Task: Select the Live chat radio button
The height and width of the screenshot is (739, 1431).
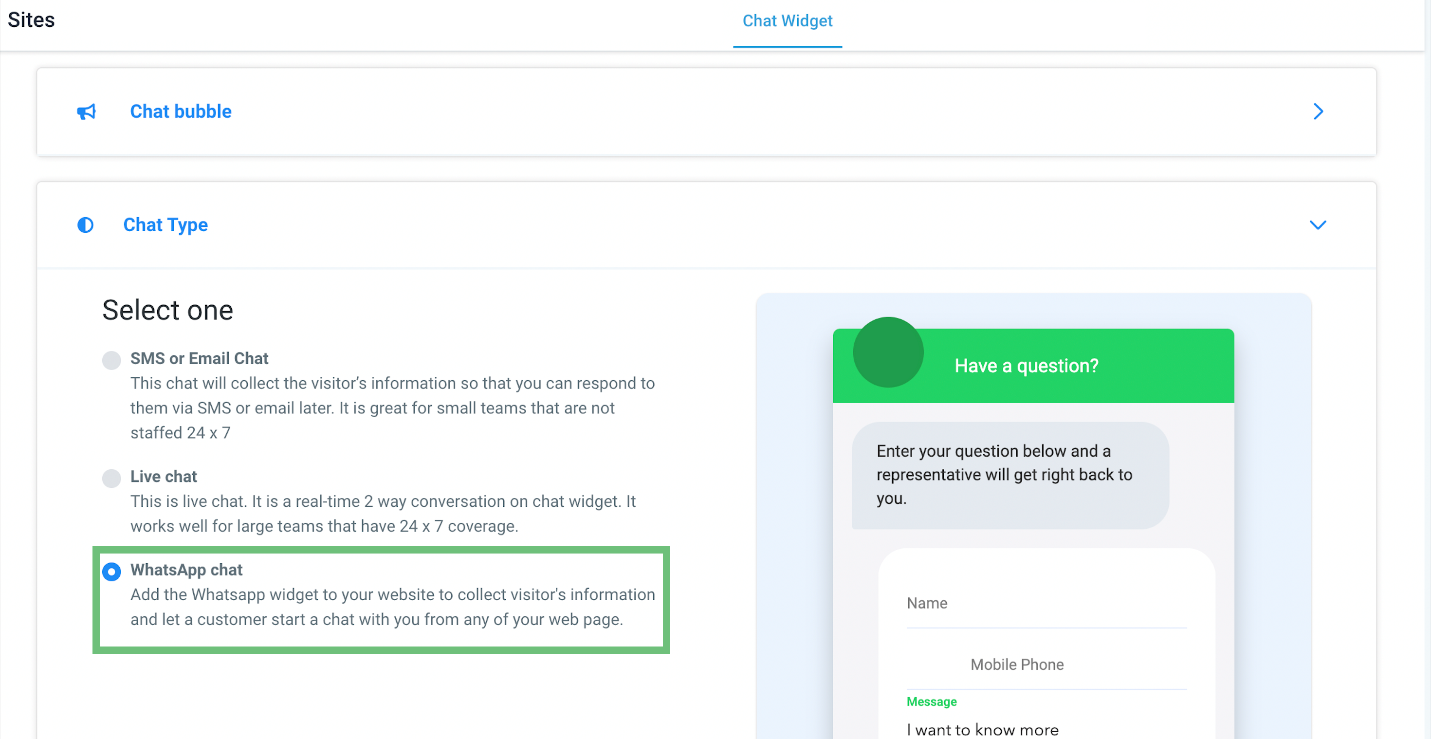Action: click(112, 478)
